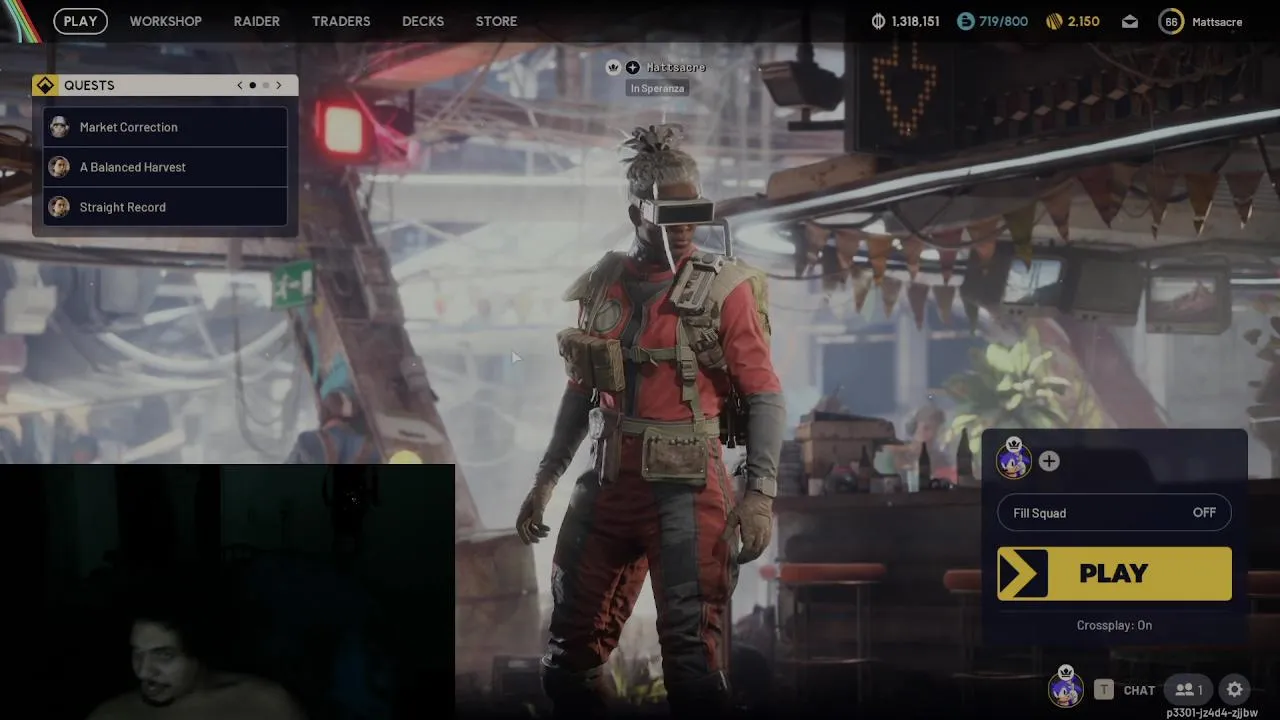Click the Crossplay: On setting

(1114, 625)
